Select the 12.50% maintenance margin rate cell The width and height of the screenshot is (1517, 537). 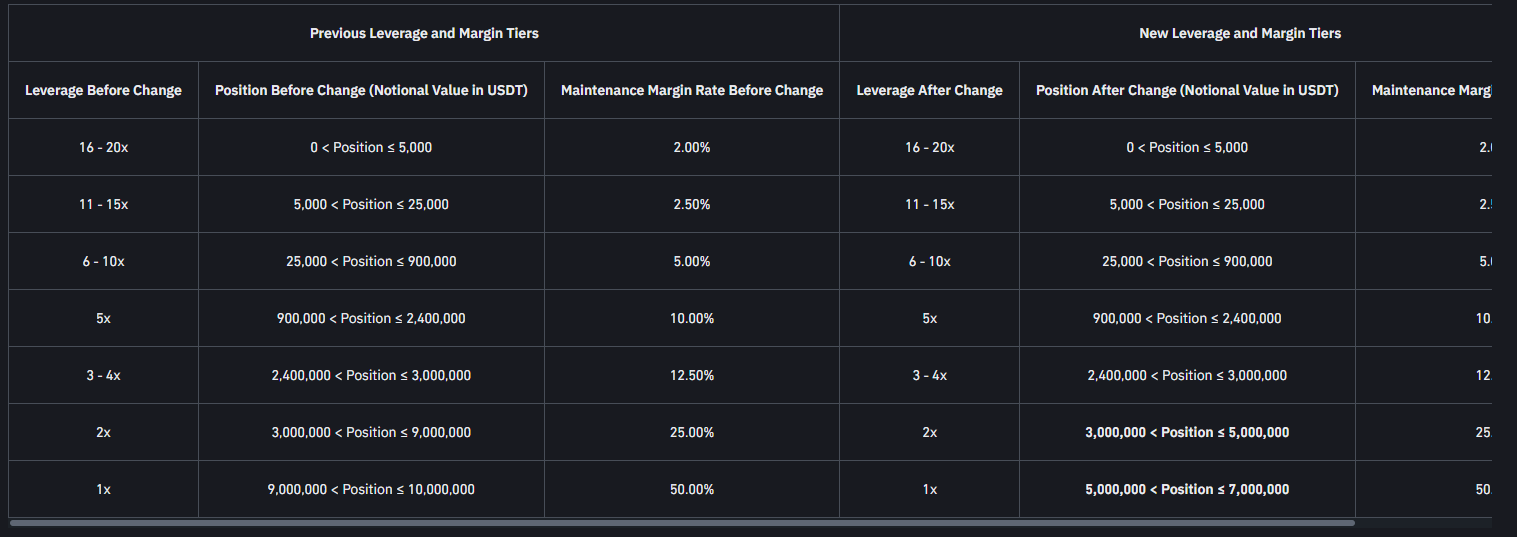point(692,375)
